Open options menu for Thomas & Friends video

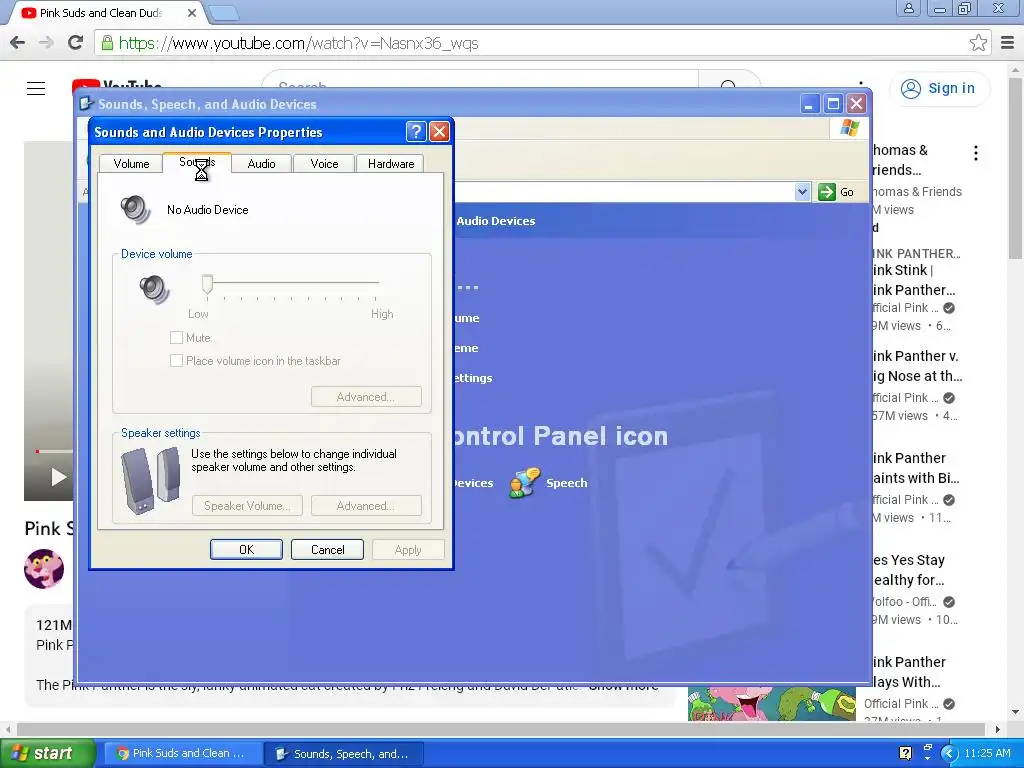pyautogui.click(x=976, y=153)
